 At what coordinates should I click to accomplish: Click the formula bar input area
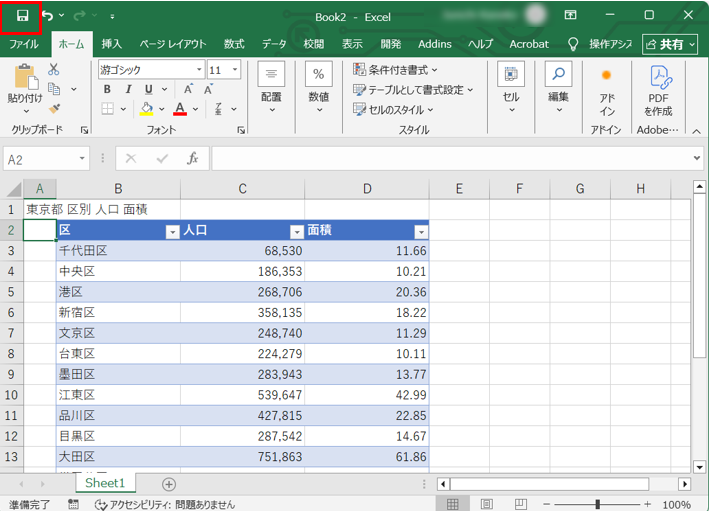[x=452, y=159]
